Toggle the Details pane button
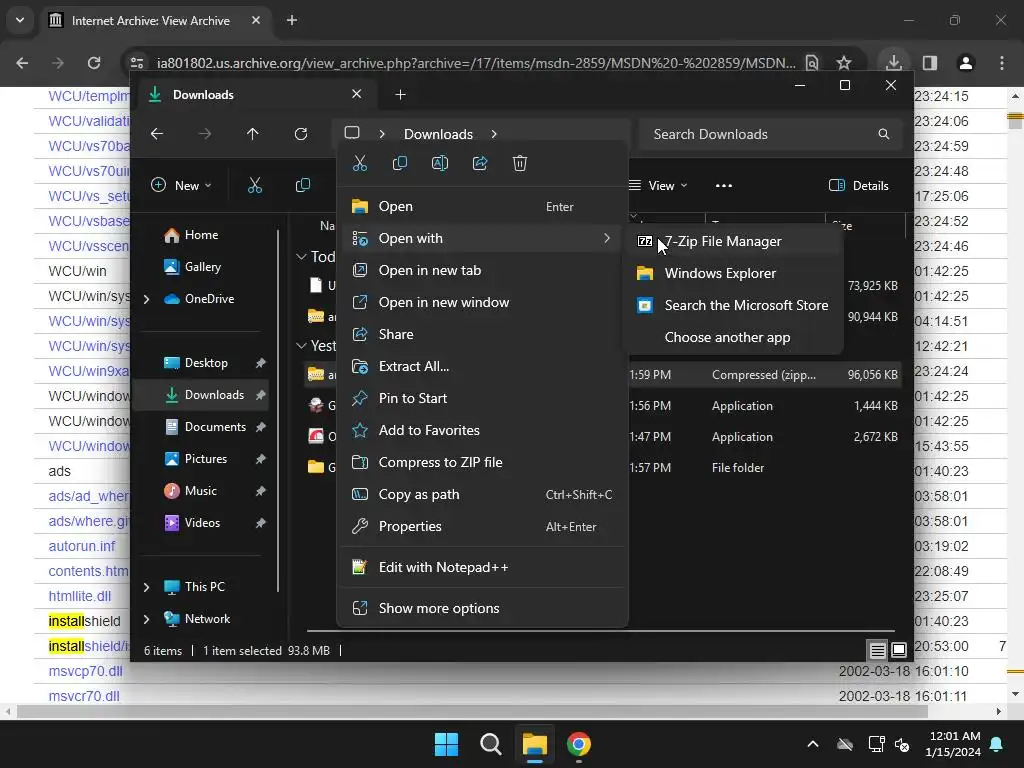Image resolution: width=1024 pixels, height=768 pixels. tap(859, 185)
